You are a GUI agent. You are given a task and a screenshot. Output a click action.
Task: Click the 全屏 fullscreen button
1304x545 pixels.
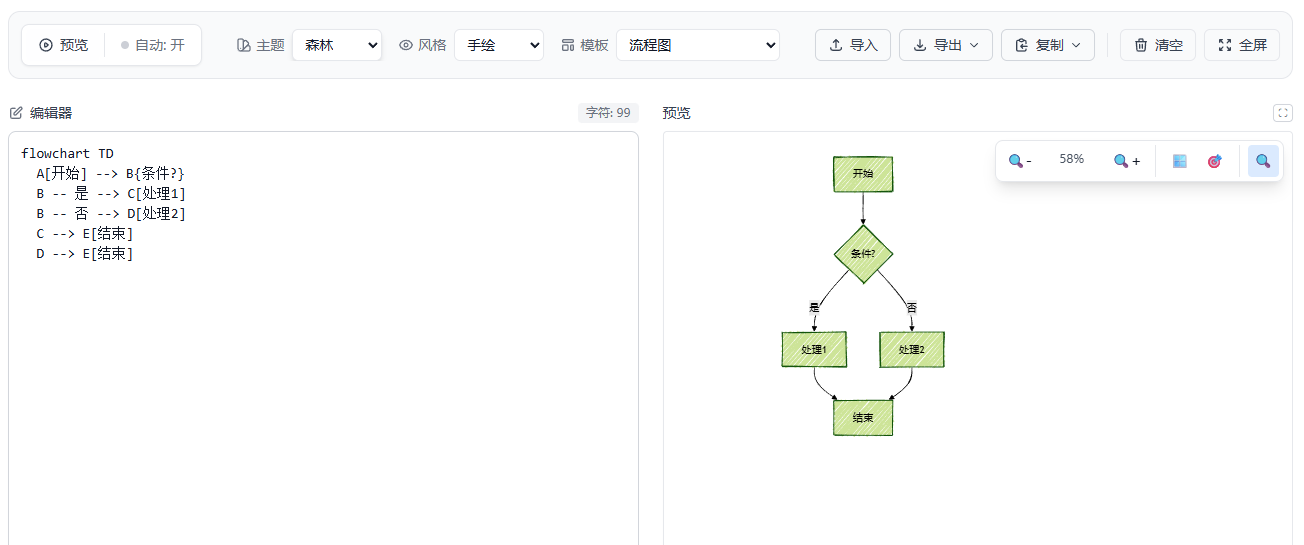tap(1242, 45)
